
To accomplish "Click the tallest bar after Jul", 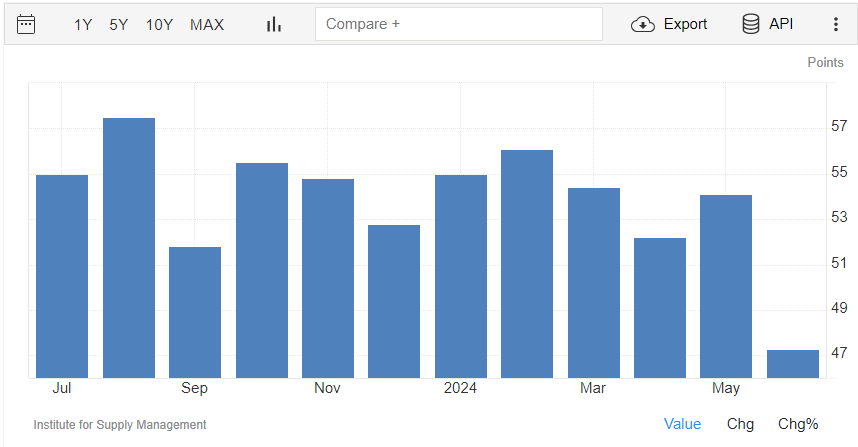I will (x=129, y=248).
